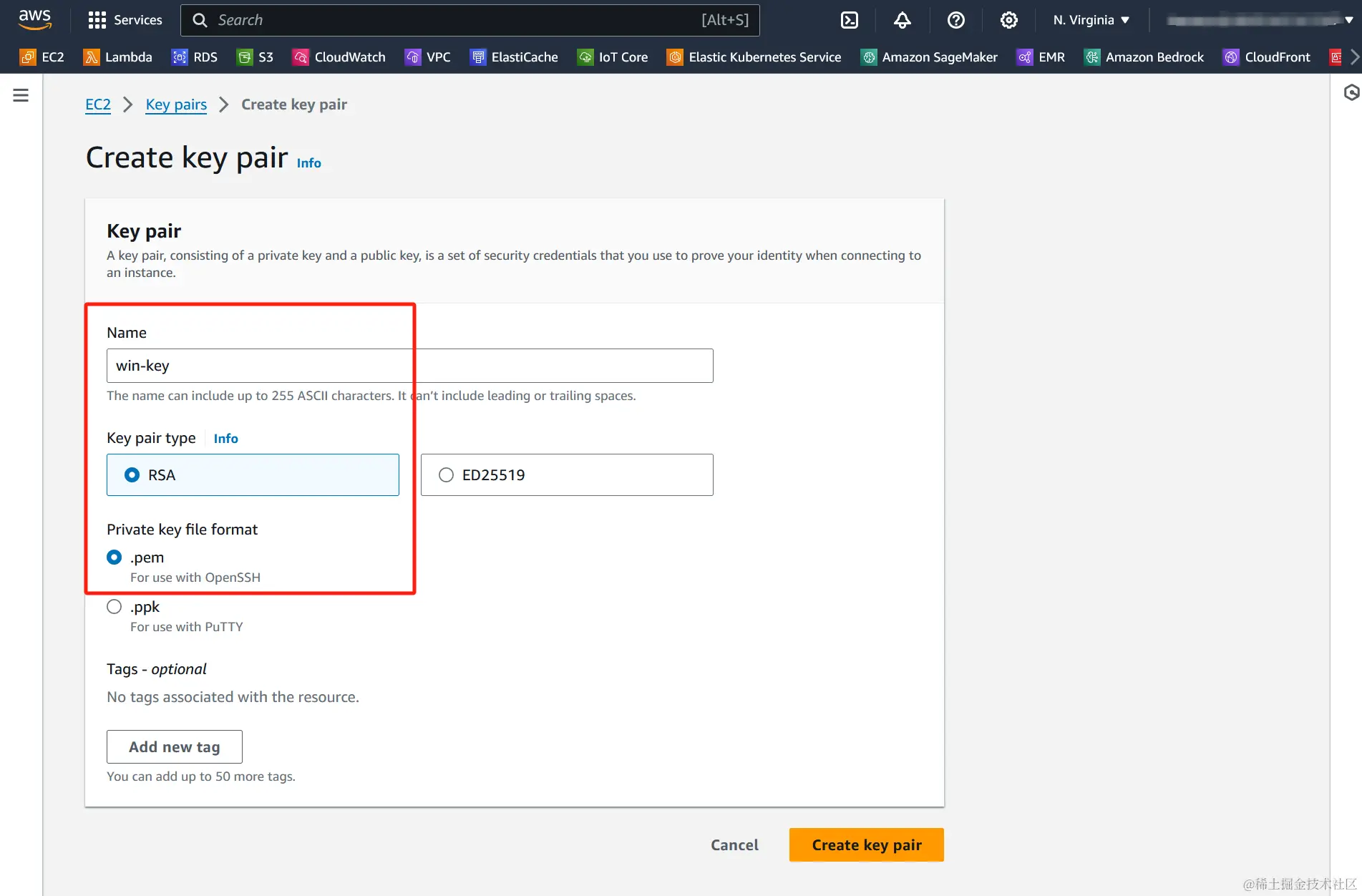Click the search magnifier icon
The width and height of the screenshot is (1362, 896).
pyautogui.click(x=200, y=20)
